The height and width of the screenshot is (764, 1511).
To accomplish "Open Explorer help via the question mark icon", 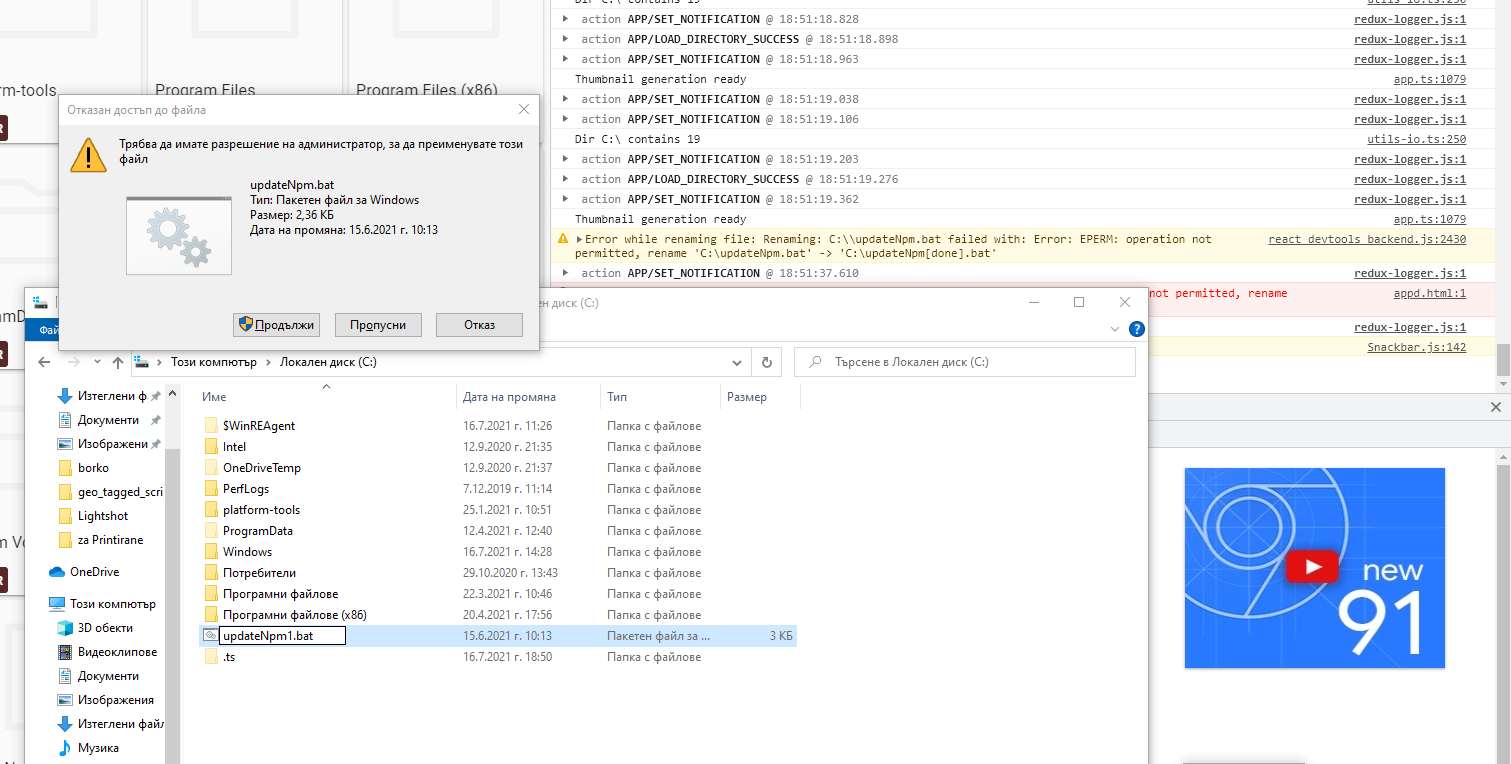I will [1137, 329].
